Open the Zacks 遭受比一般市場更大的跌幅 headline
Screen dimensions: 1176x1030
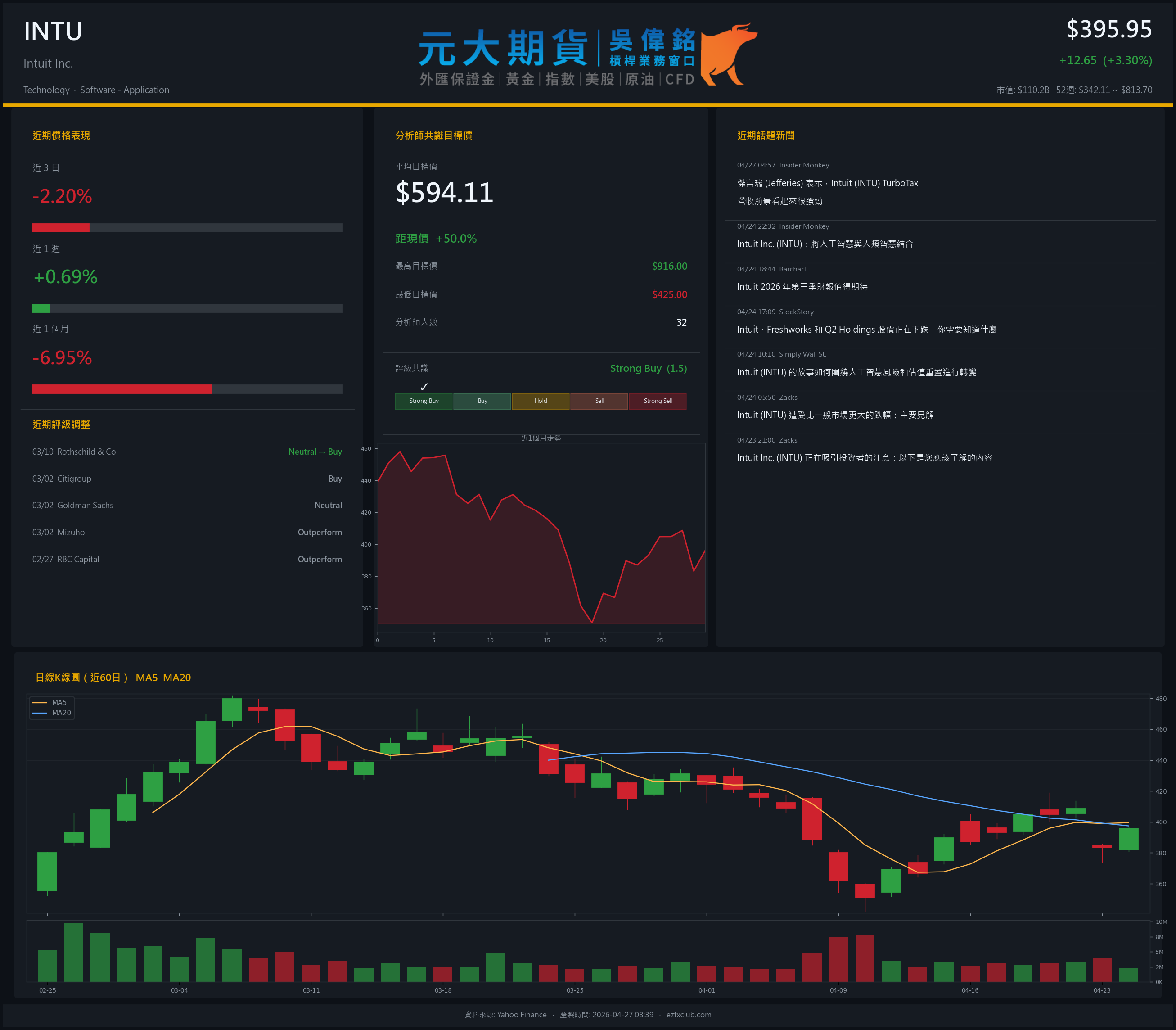[x=835, y=415]
